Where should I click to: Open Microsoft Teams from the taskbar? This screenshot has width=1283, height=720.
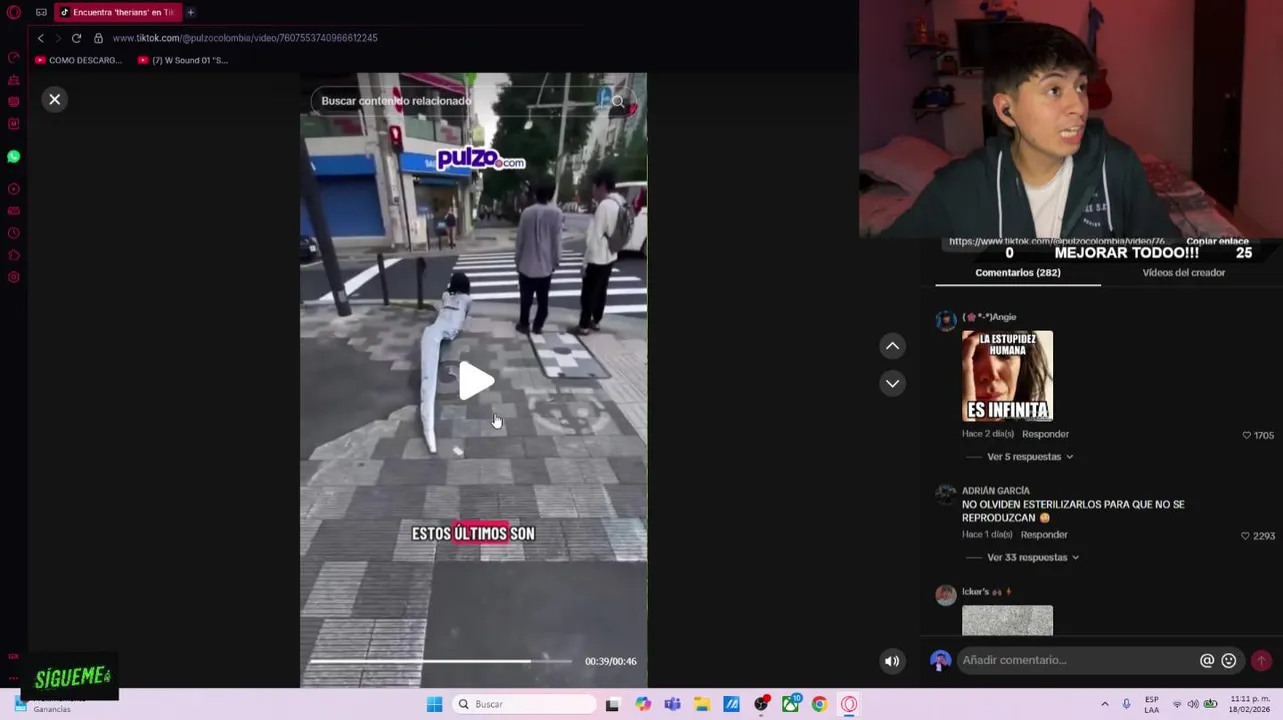point(672,704)
